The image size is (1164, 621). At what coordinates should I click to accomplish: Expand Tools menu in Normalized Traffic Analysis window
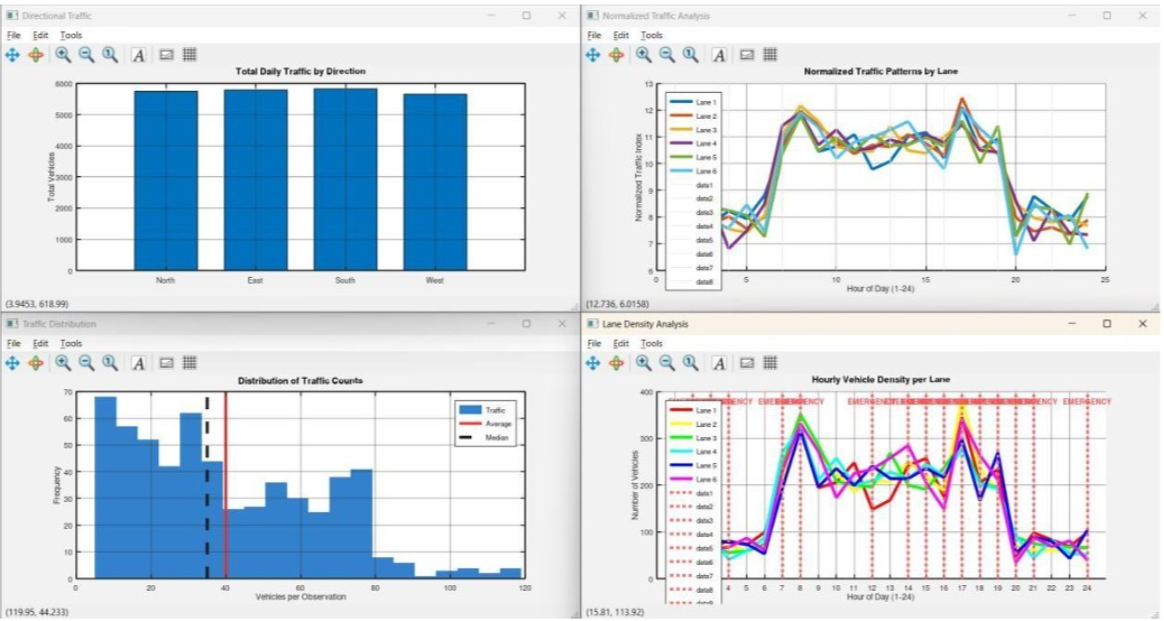(651, 35)
